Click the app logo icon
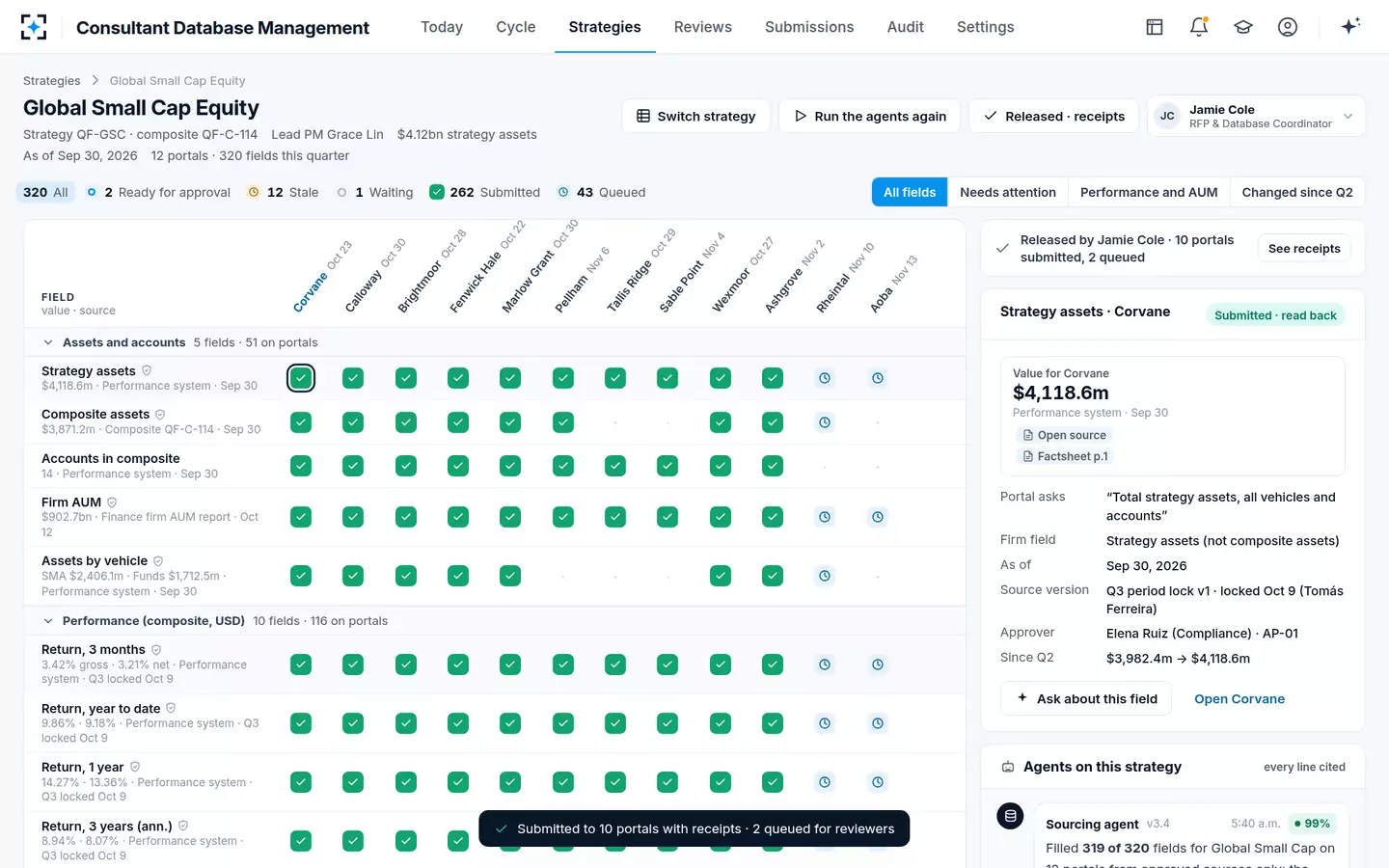Viewport: 1389px width, 868px height. (x=34, y=27)
